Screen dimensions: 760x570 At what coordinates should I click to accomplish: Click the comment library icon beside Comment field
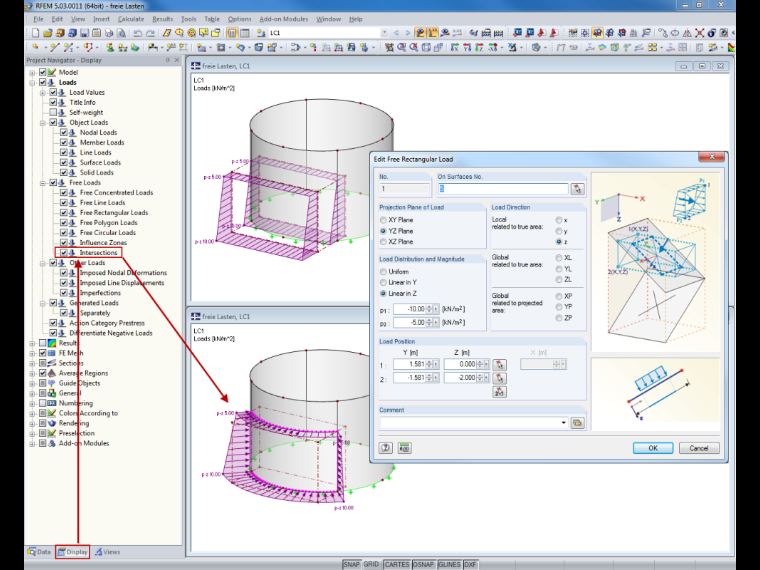(x=577, y=423)
